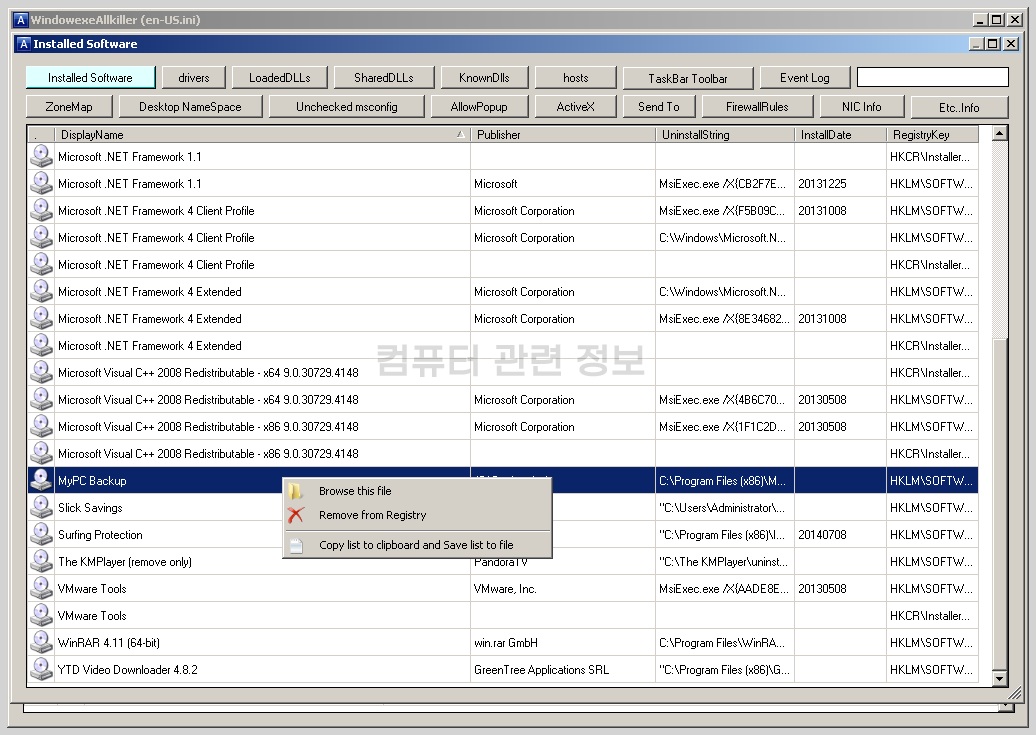The height and width of the screenshot is (735, 1036).
Task: Click the Installed Software window title icon
Action: [24, 44]
